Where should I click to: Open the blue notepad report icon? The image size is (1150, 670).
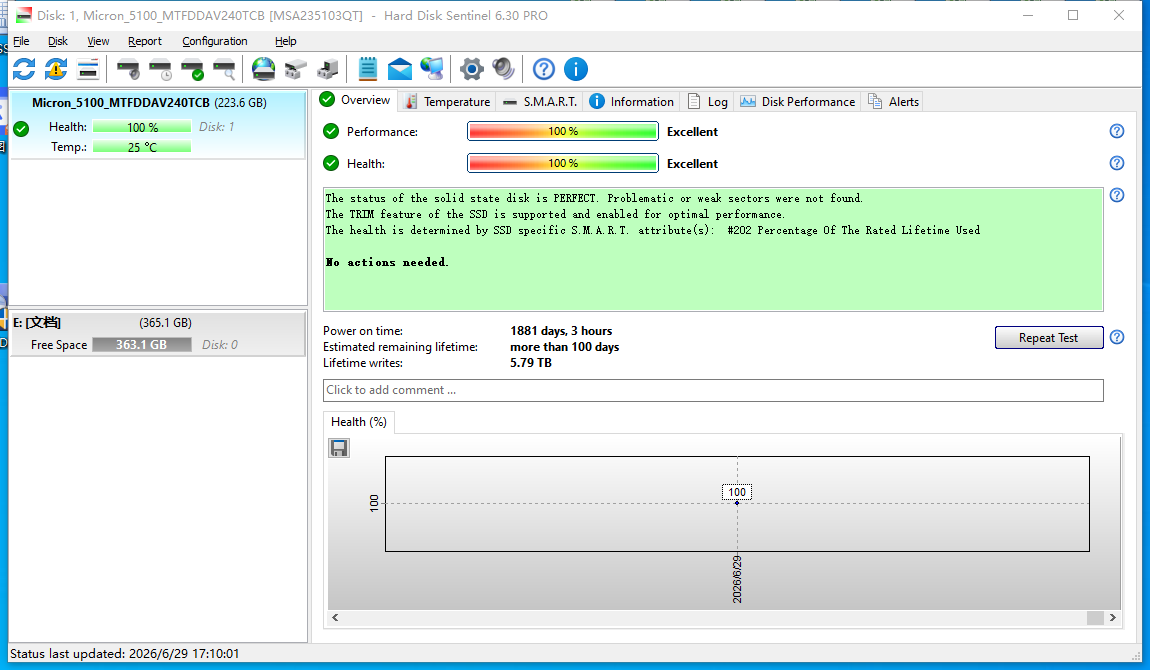pyautogui.click(x=367, y=70)
